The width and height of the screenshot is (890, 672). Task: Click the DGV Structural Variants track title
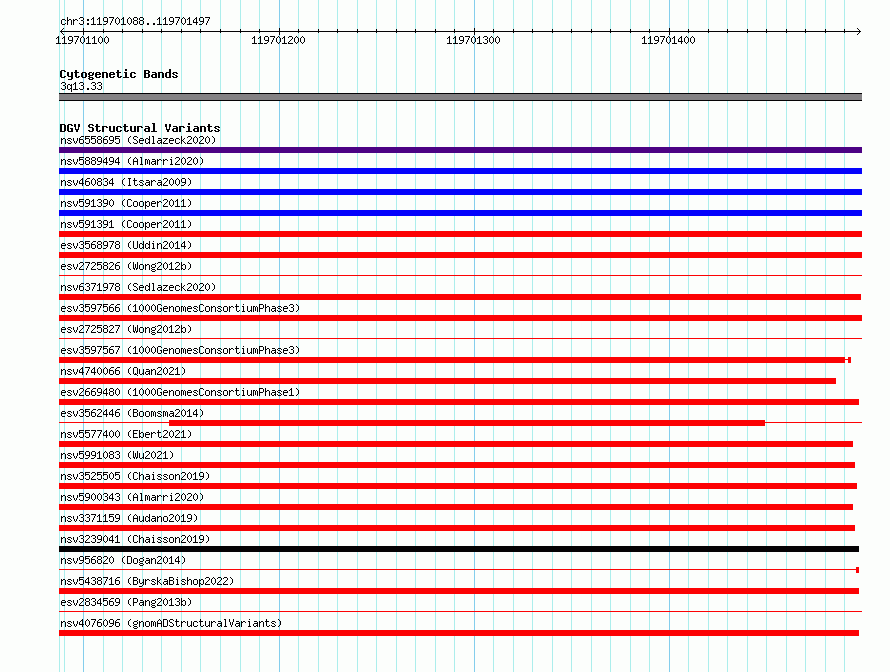(140, 128)
